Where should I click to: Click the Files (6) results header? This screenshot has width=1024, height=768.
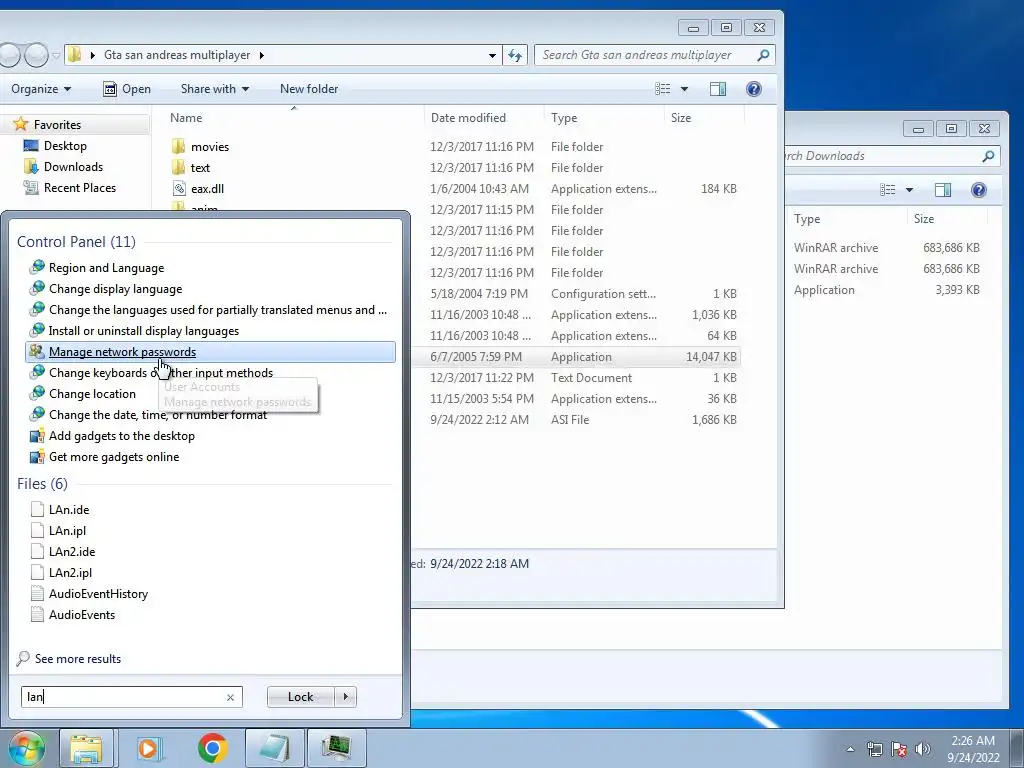point(42,484)
